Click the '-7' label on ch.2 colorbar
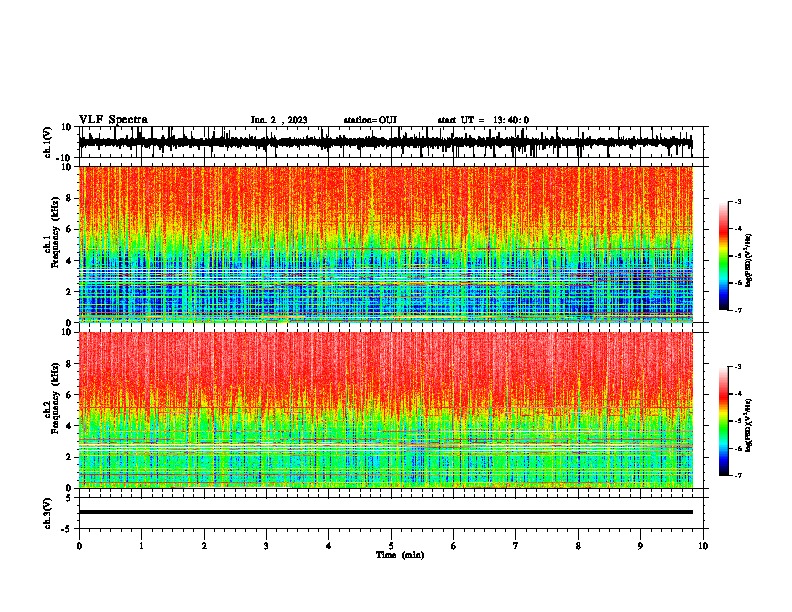The image size is (792, 612). (x=737, y=476)
